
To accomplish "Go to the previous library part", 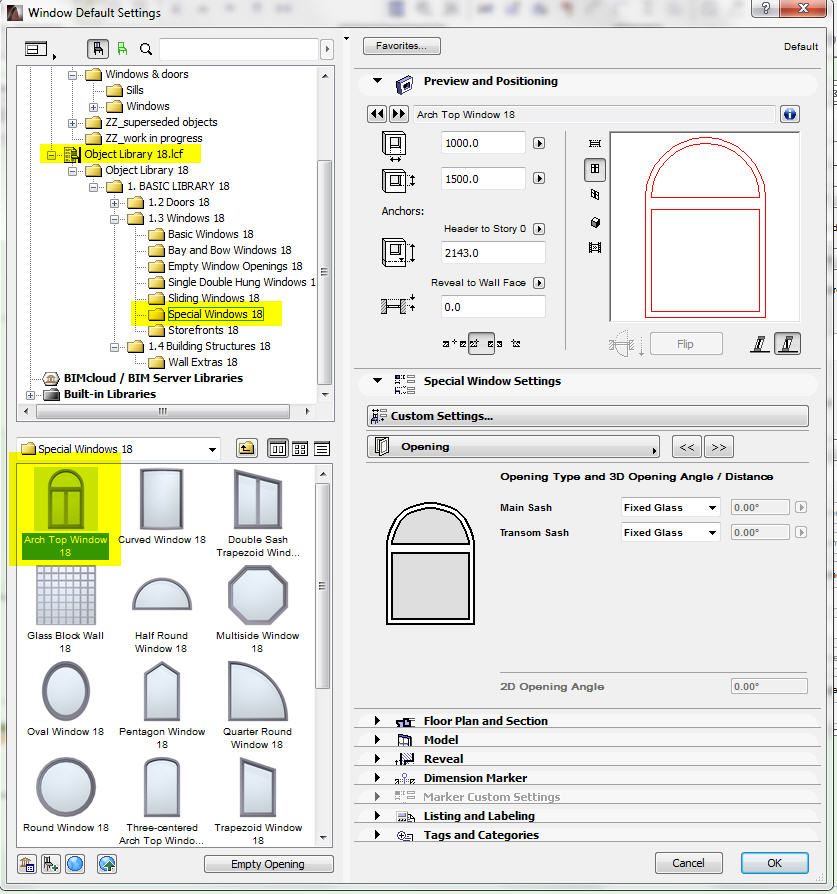I will [377, 114].
